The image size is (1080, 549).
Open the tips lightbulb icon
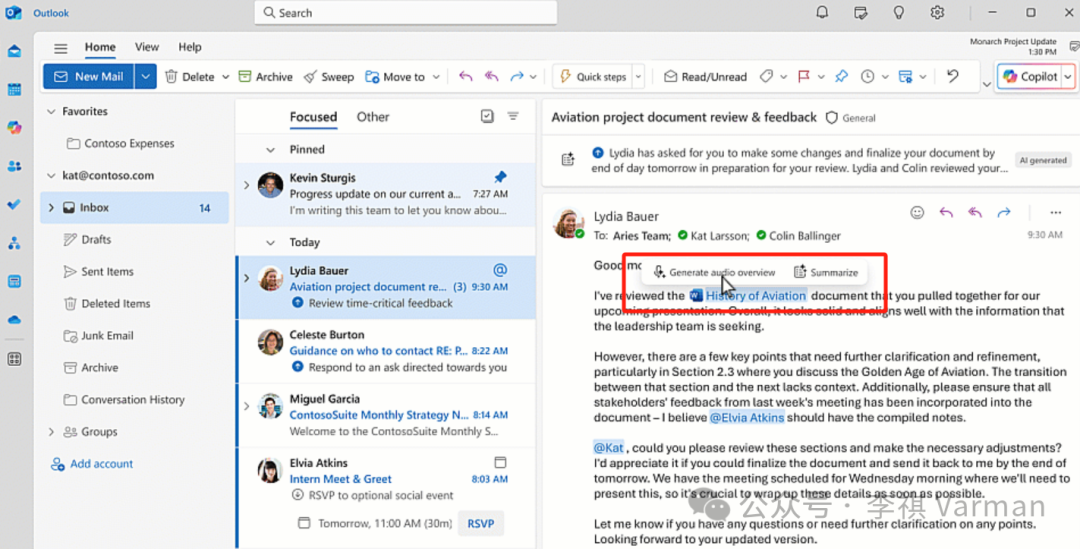898,12
